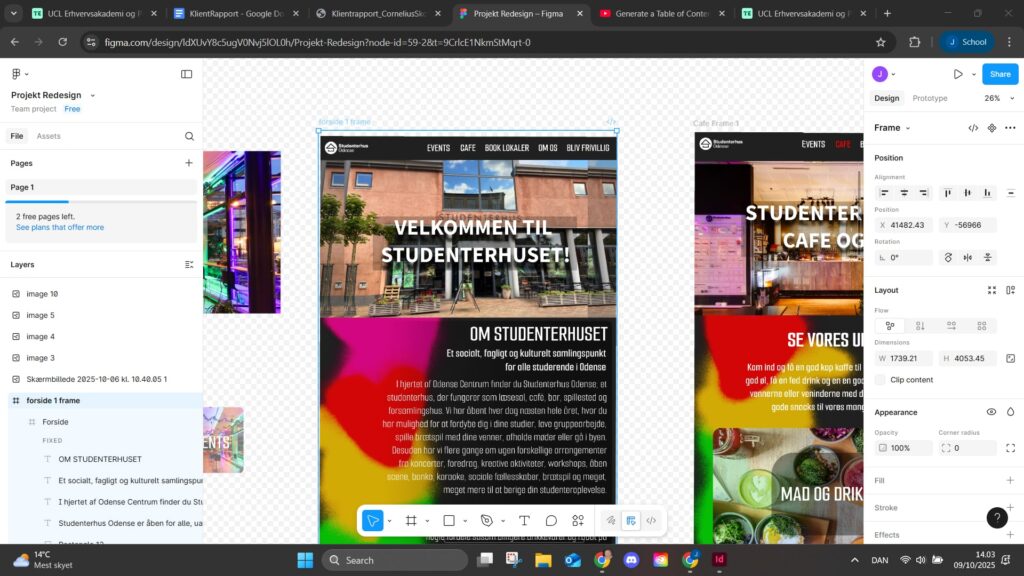Click align horizontal centers icon
Screen dimensions: 1024x576
click(904, 193)
